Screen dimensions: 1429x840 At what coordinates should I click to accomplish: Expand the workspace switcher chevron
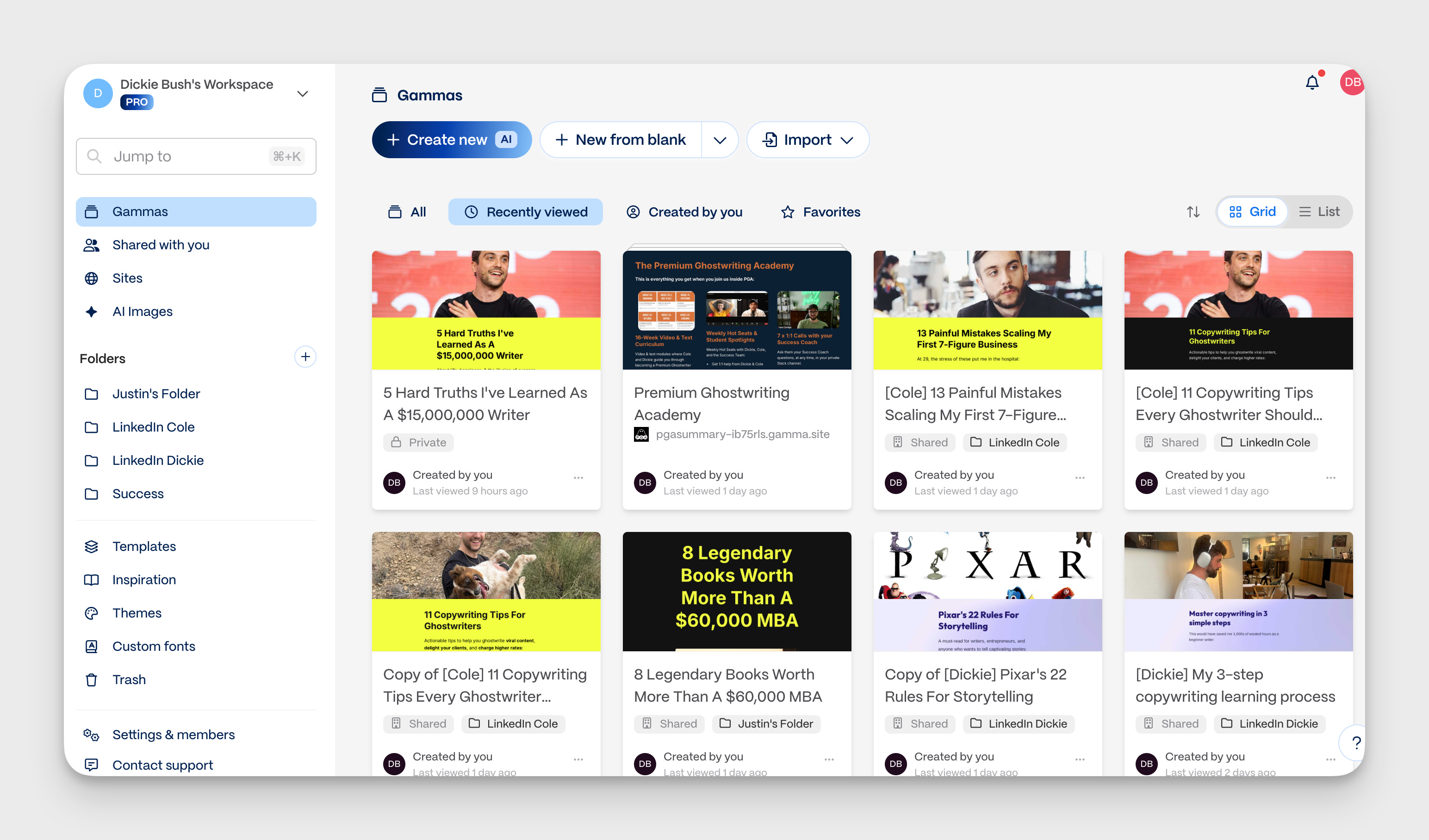click(x=302, y=94)
